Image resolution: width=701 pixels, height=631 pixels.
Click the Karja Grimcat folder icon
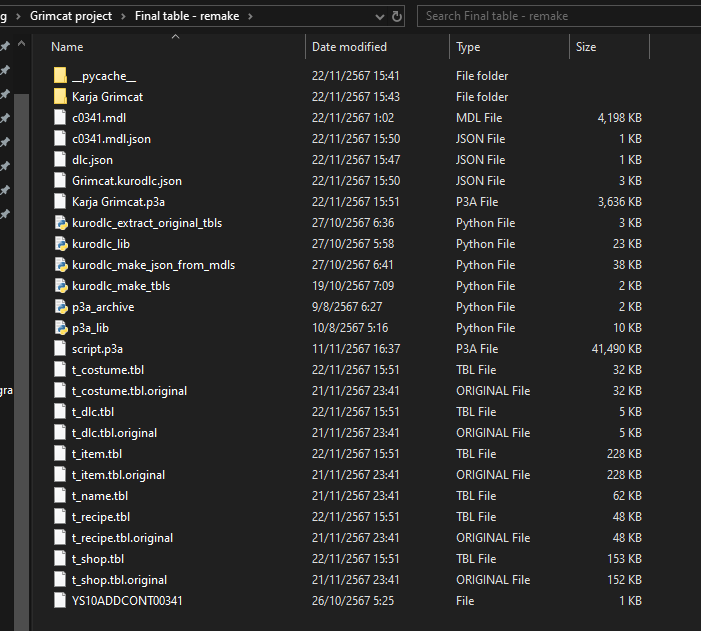coord(60,97)
